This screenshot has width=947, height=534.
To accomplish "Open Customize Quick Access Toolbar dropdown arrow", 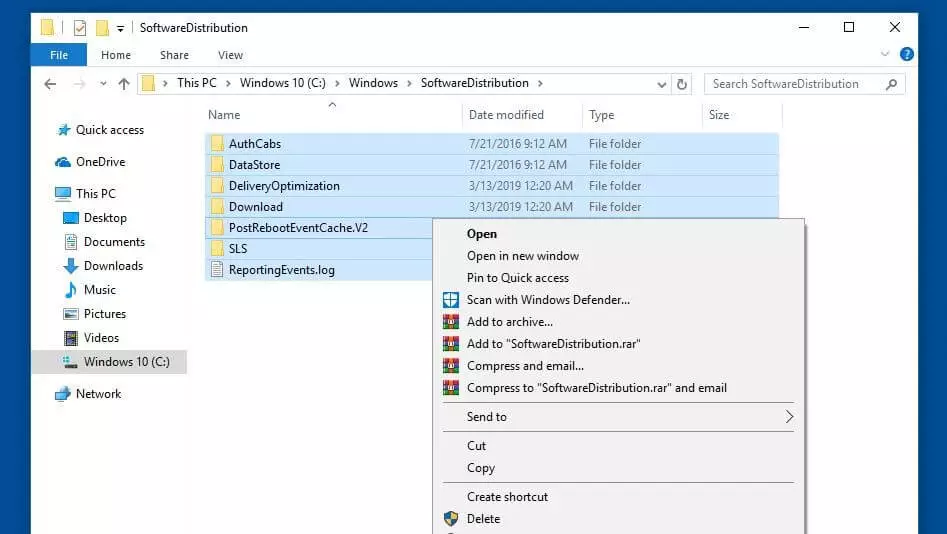I will [120, 28].
